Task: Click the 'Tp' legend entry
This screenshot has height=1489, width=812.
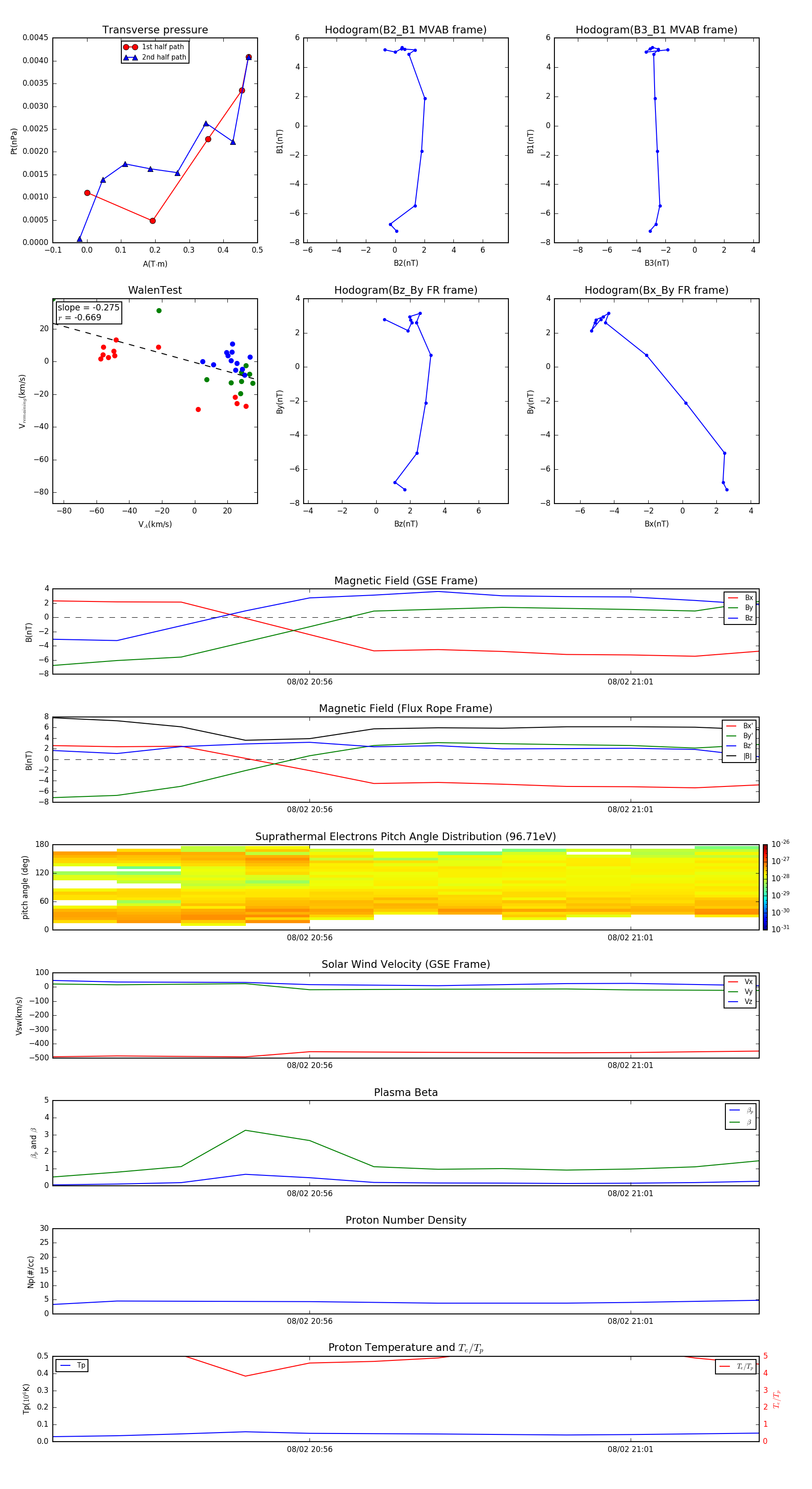Action: [x=73, y=1365]
